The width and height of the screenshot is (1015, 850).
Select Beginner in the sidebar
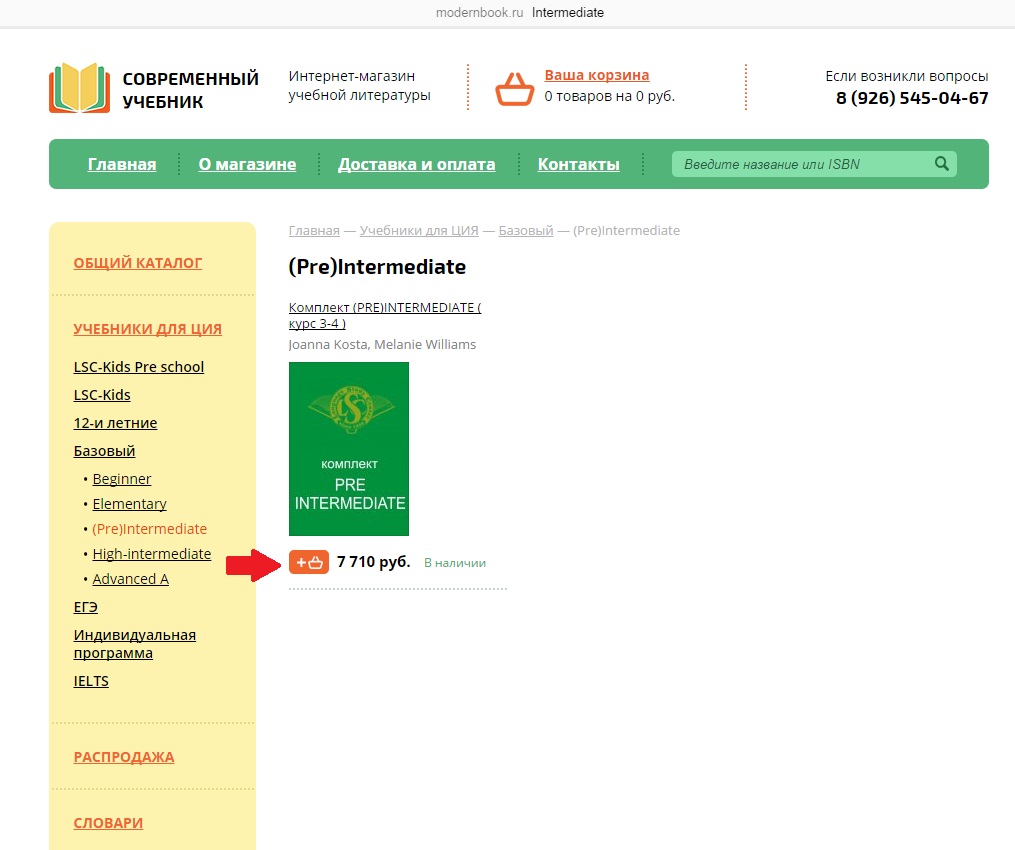tap(122, 479)
